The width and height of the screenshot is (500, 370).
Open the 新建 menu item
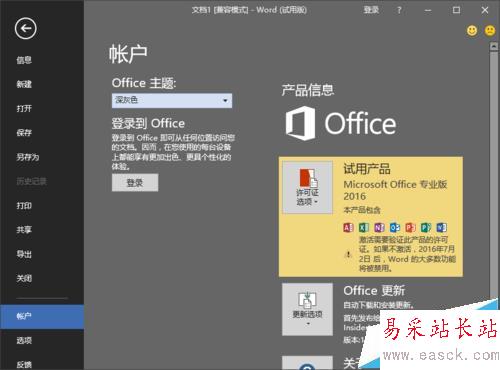[x=42, y=84]
